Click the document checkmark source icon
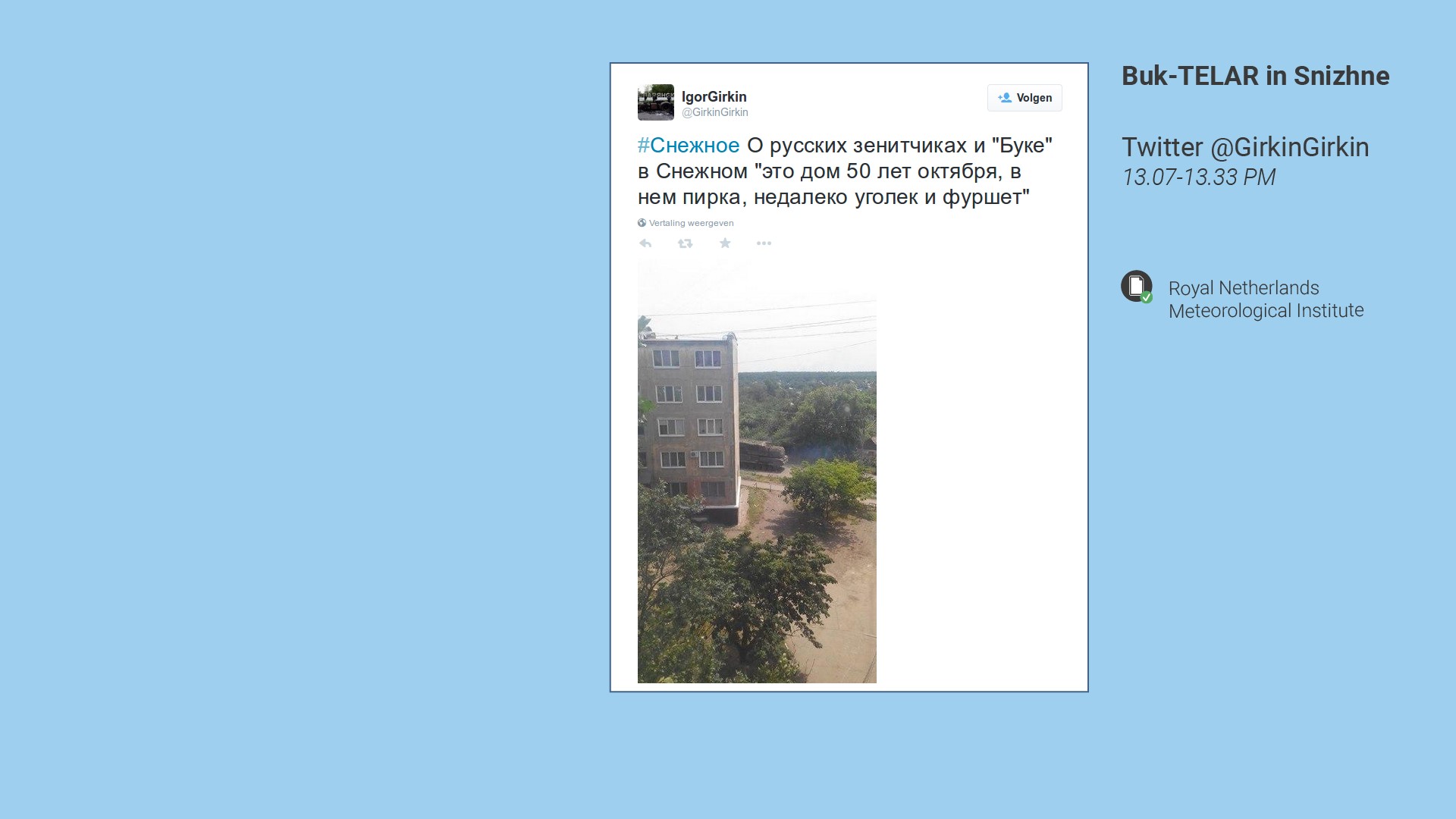 click(1137, 287)
